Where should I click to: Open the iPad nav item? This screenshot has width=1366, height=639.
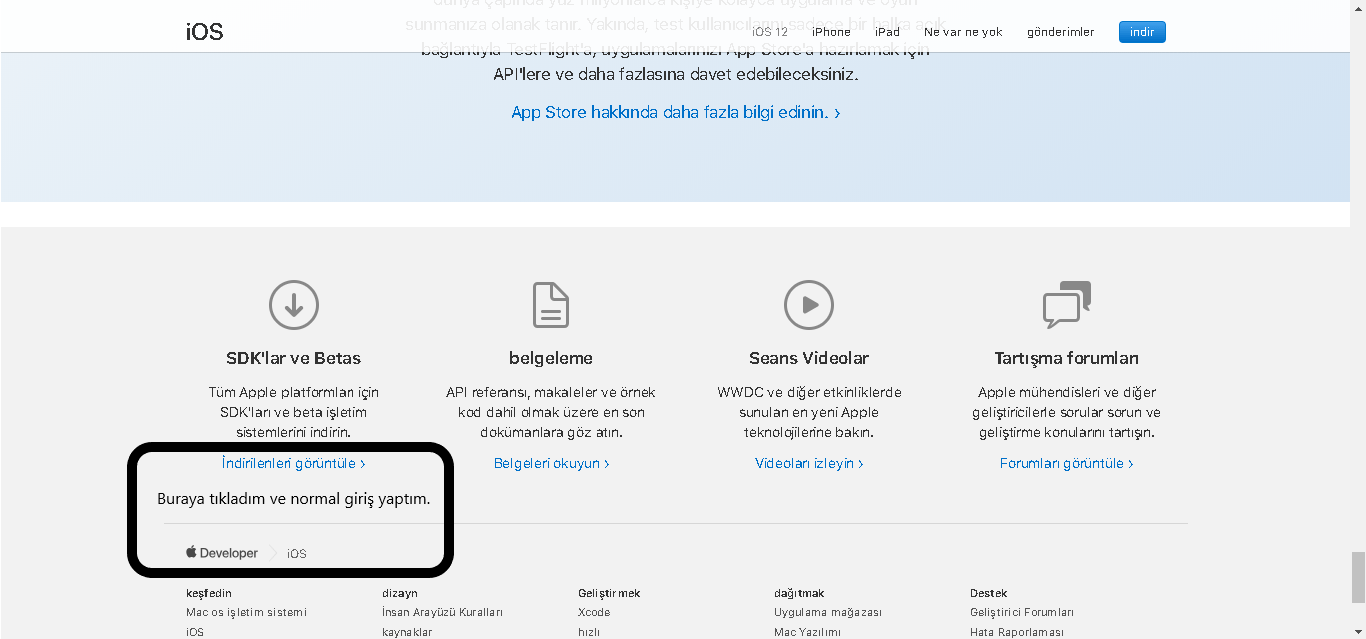tap(887, 32)
